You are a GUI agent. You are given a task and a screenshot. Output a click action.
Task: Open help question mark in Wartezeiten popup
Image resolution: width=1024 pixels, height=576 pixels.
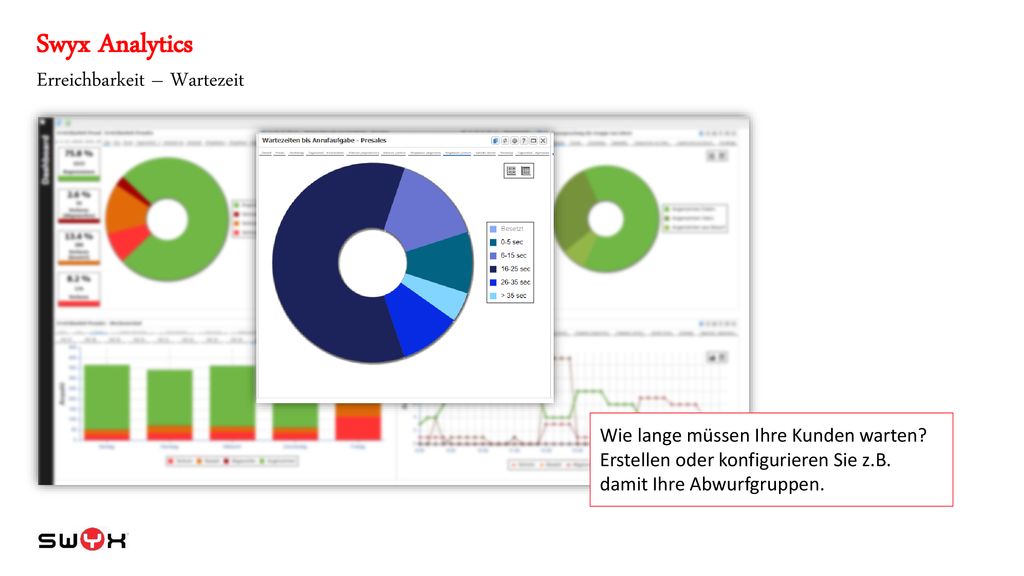click(524, 140)
